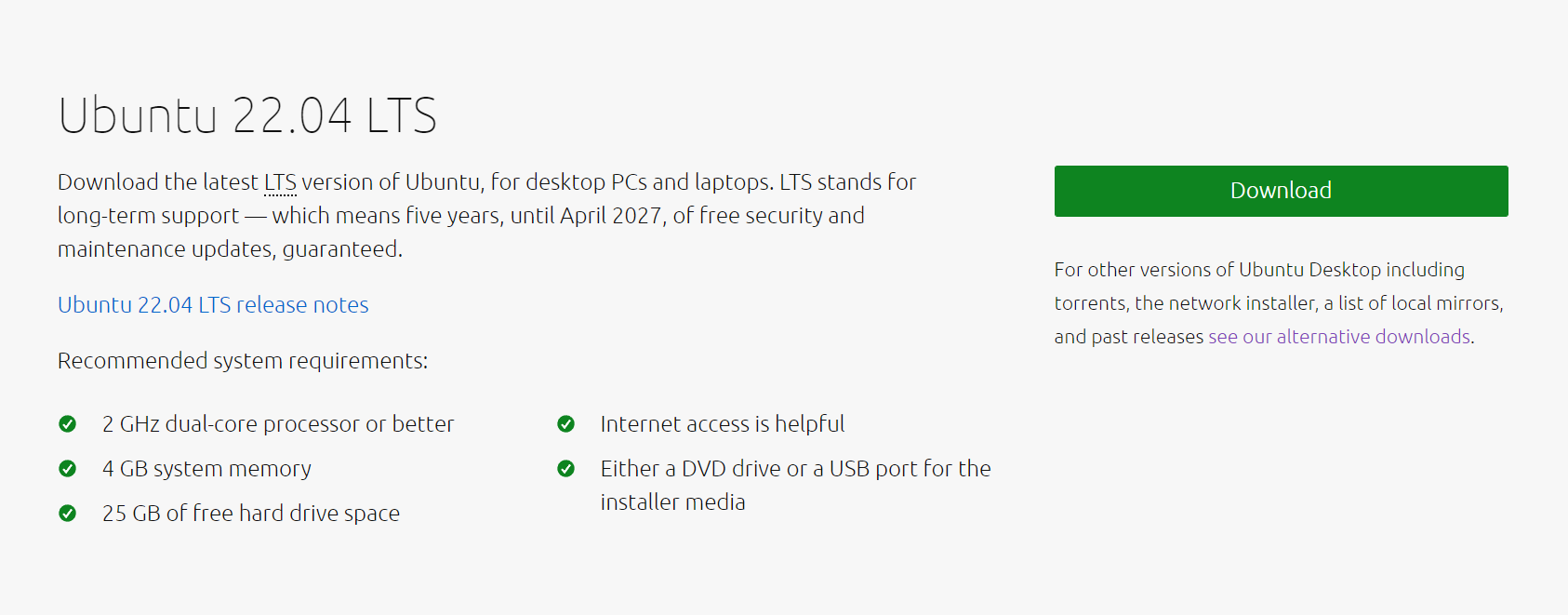1568x615 pixels.
Task: Click the "April 2027" text in the description
Action: pyautogui.click(x=611, y=216)
